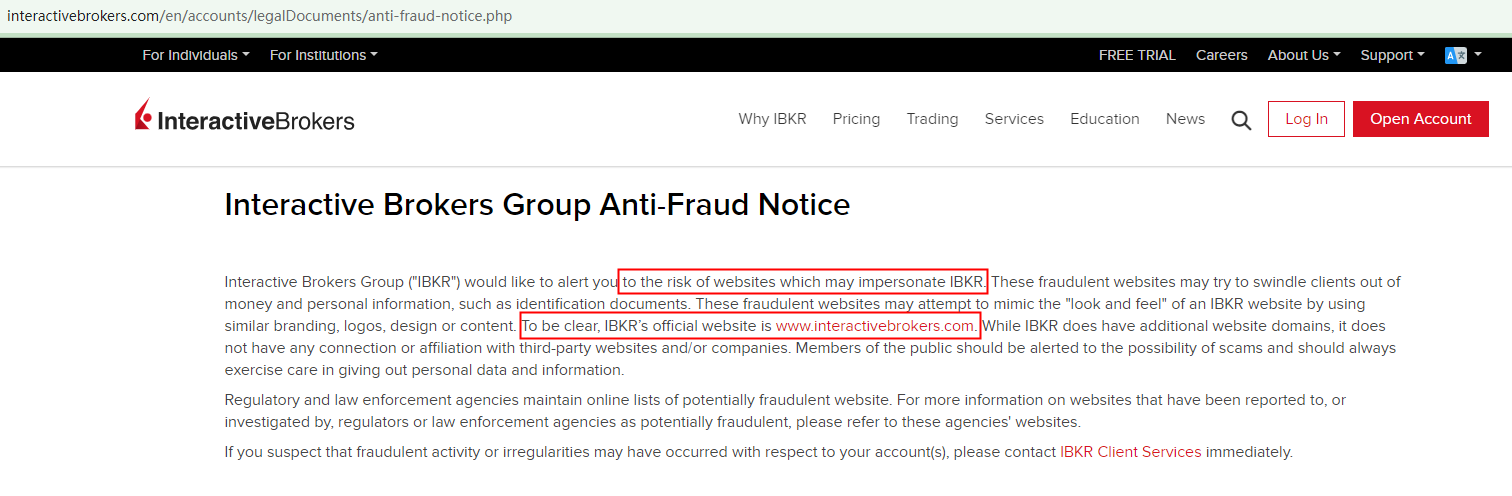Open the IBKR Client Services link
The height and width of the screenshot is (496, 1512).
click(1130, 452)
